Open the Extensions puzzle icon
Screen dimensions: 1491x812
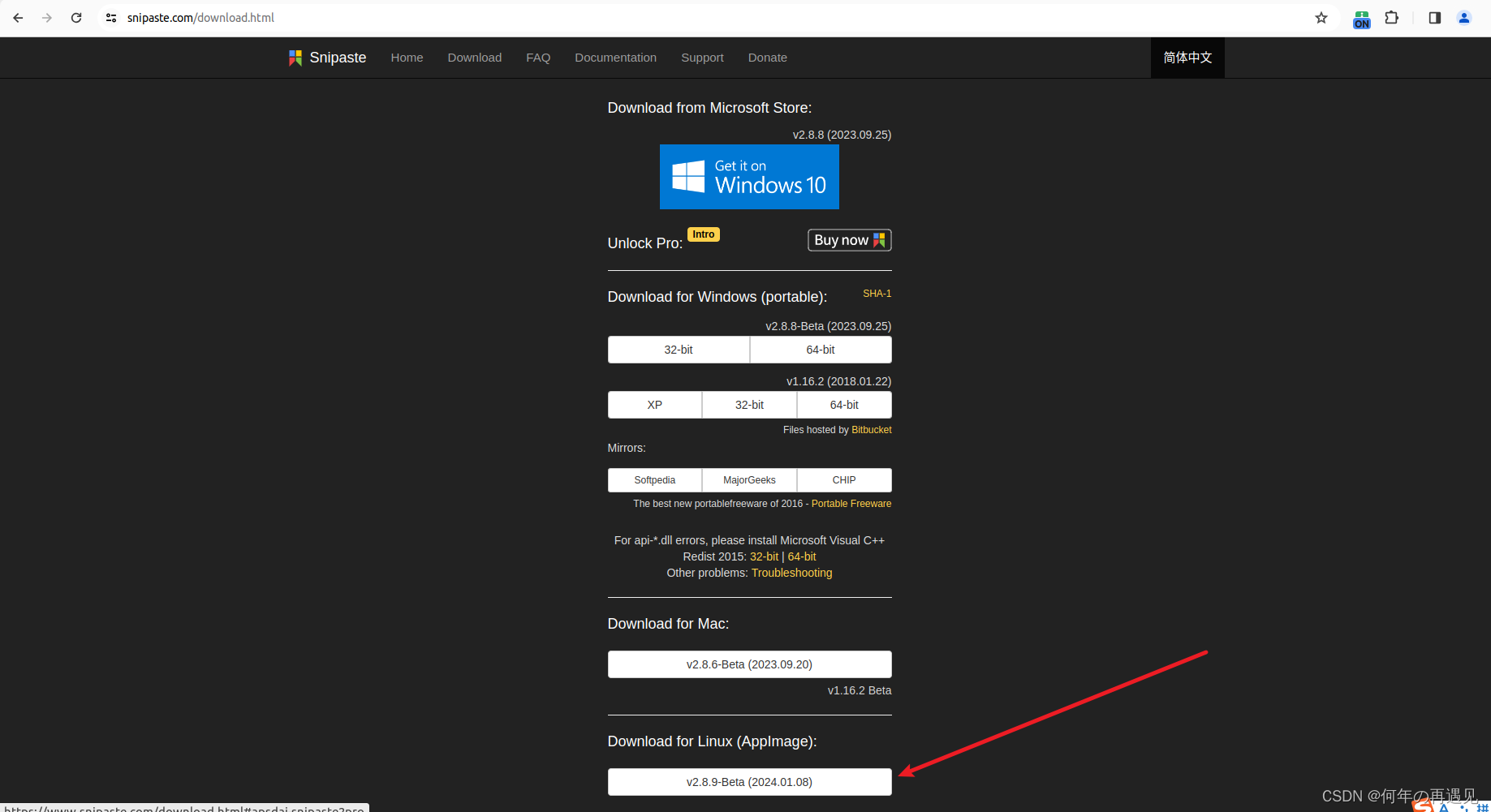(x=1392, y=18)
